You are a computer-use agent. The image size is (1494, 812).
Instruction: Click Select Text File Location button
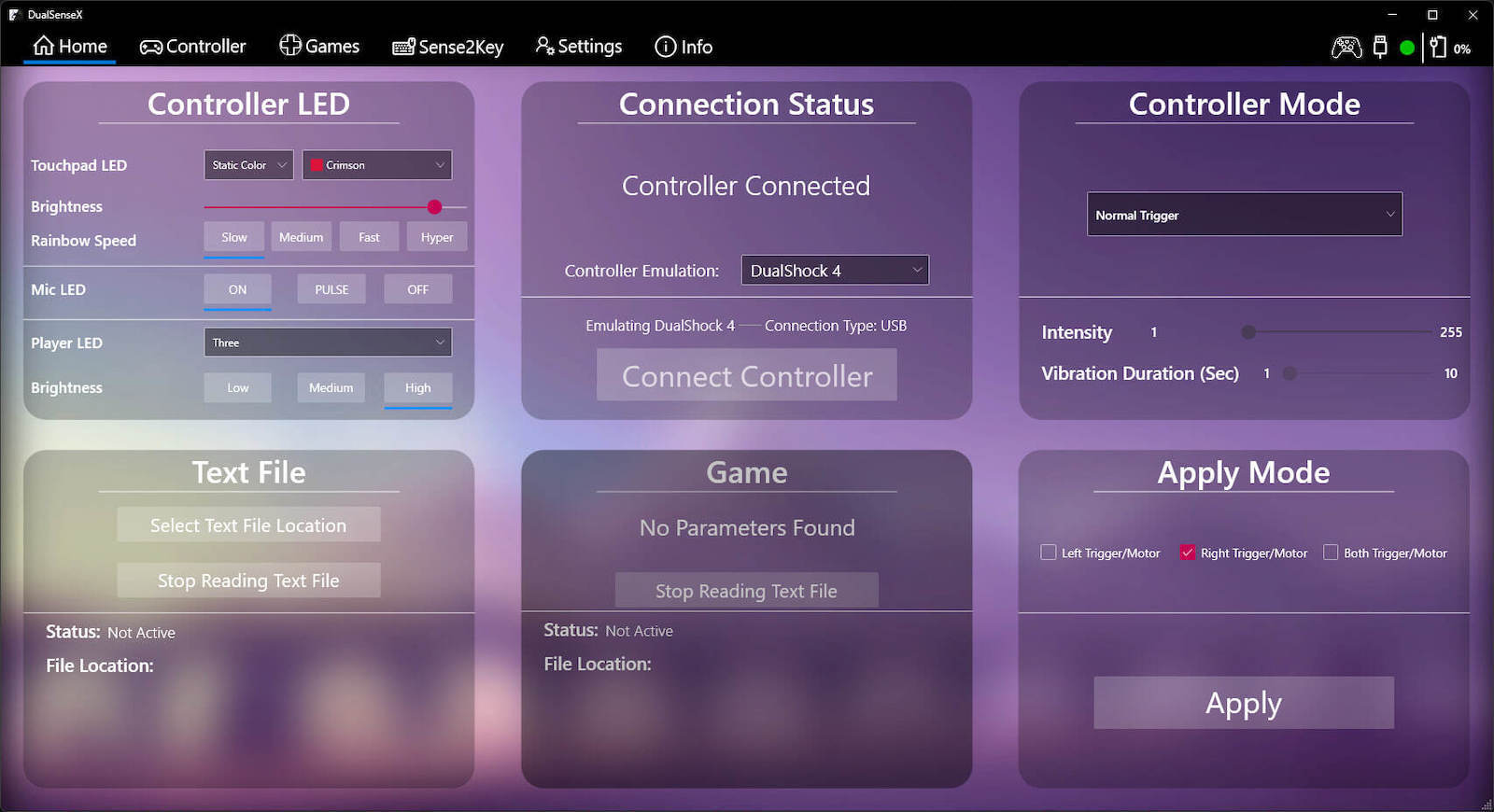pyautogui.click(x=248, y=525)
